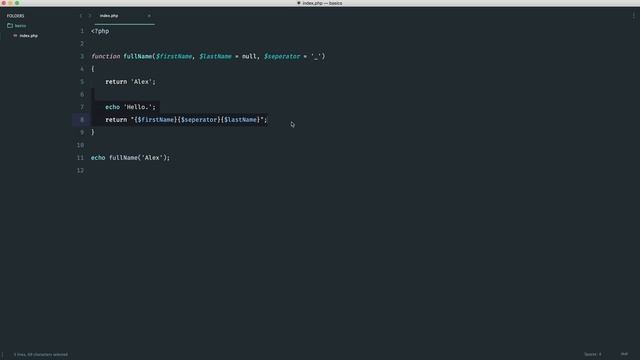Click the <?php opening tag
The height and width of the screenshot is (360, 640).
click(100, 31)
